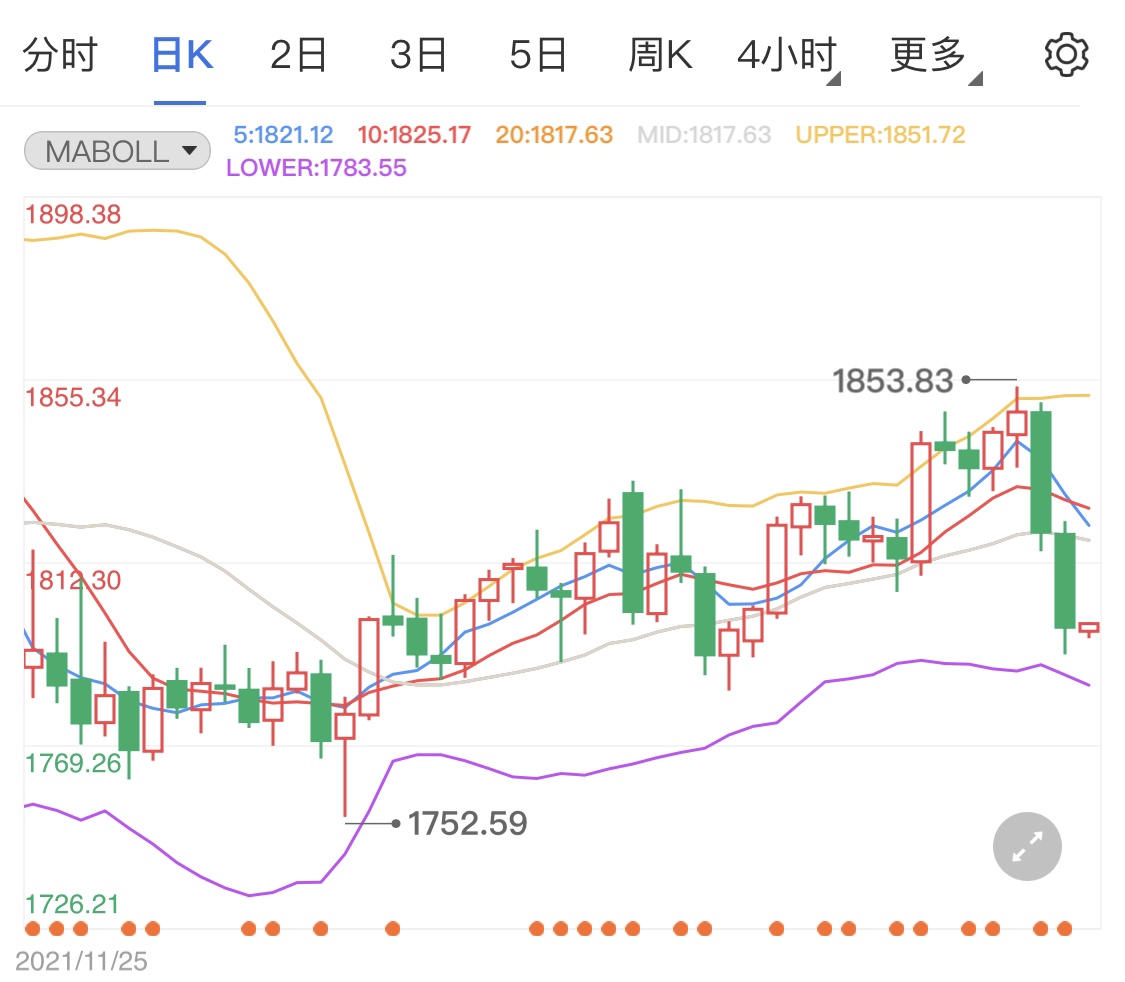Click the MID:1817.63 indicator value
This screenshot has width=1125, height=982.
[704, 135]
